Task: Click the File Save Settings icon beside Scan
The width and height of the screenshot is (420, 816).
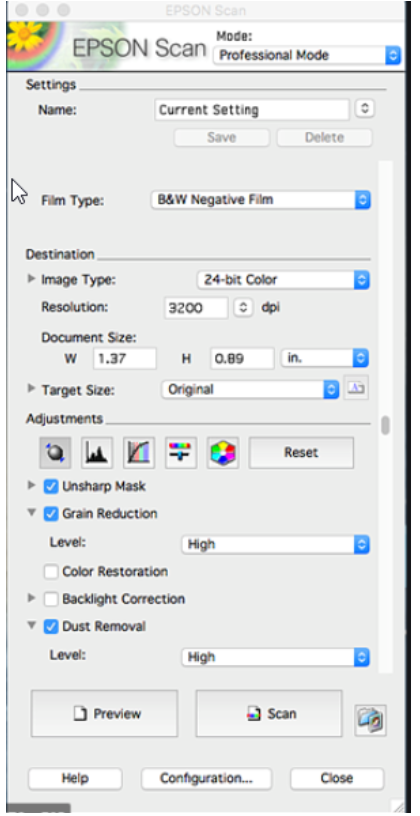Action: point(371,720)
